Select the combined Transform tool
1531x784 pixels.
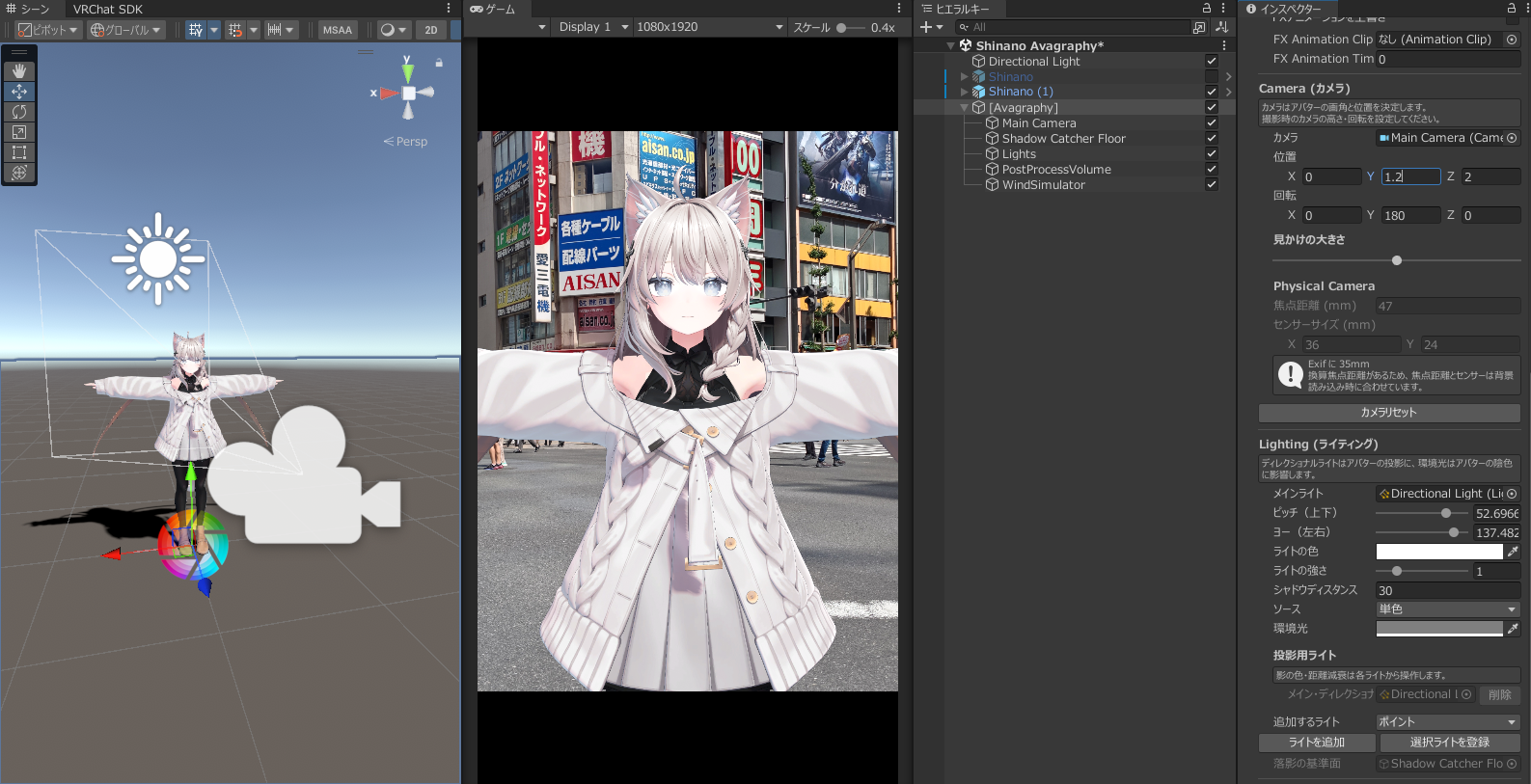[x=19, y=173]
